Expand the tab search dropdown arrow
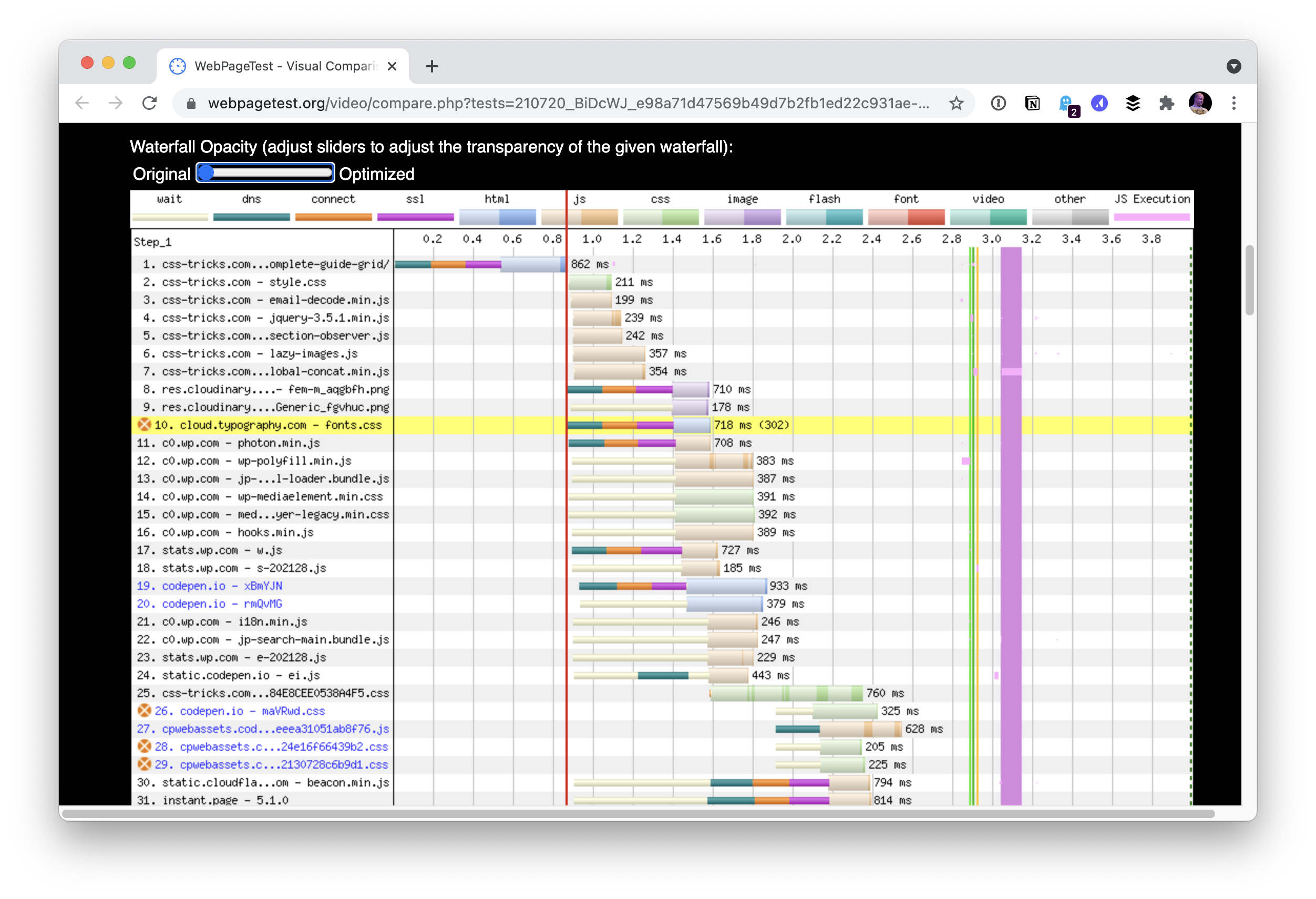This screenshot has height=899, width=1316. [x=1233, y=66]
